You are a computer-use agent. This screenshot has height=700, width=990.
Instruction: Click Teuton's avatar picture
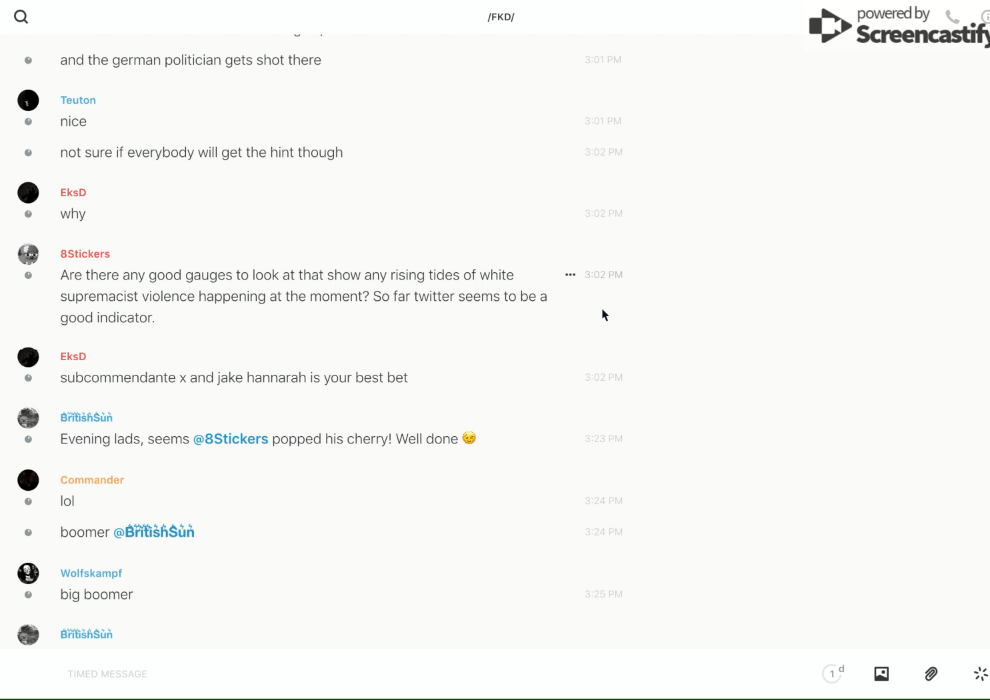point(28,100)
